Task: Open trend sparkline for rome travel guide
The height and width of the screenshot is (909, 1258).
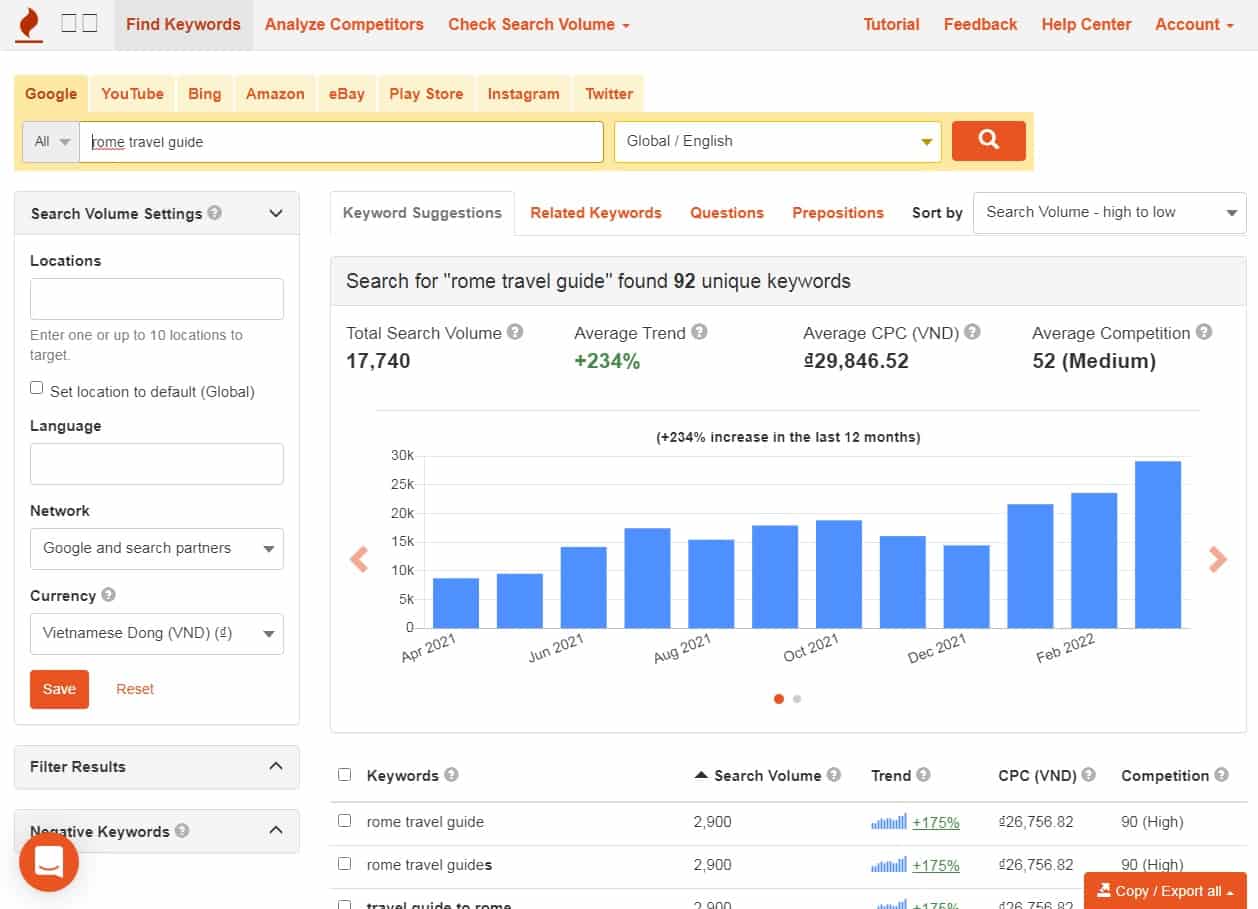Action: (889, 821)
